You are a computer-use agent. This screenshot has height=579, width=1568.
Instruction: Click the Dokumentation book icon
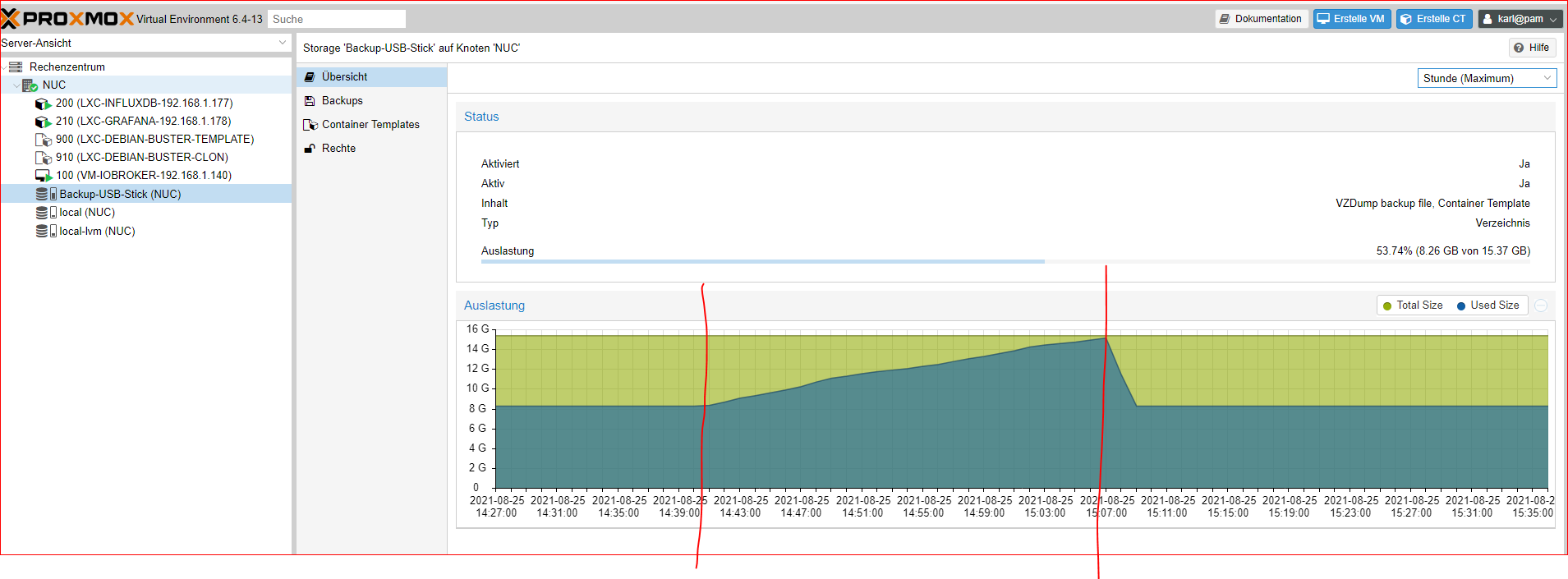pos(1225,19)
